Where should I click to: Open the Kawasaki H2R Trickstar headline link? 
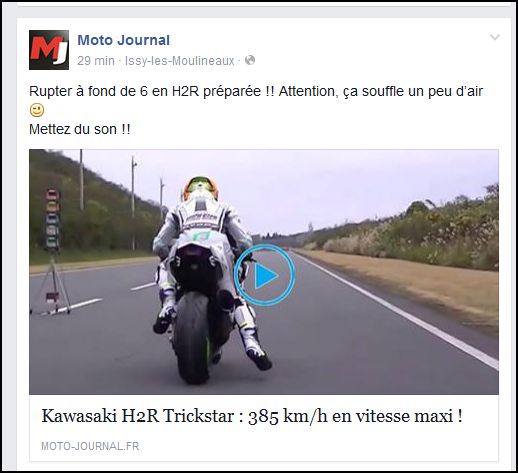coord(252,416)
